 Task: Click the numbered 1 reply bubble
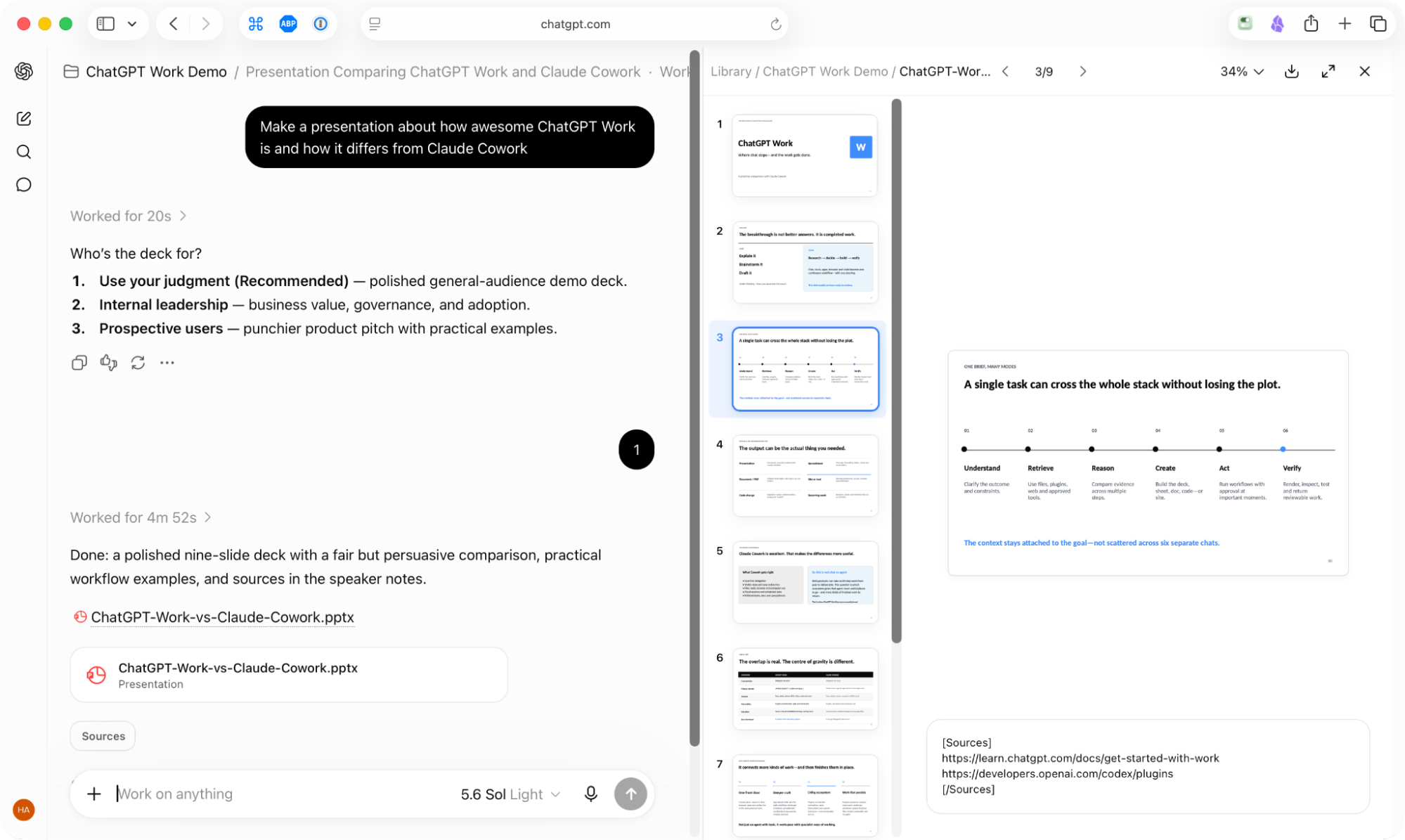(x=636, y=450)
